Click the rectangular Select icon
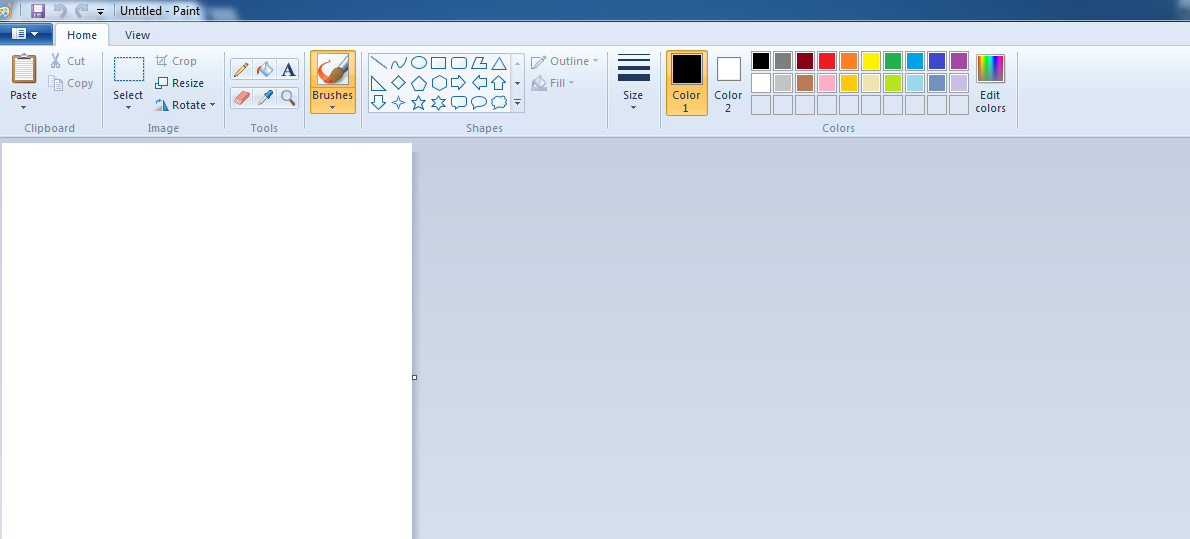1190x539 pixels. [x=128, y=69]
